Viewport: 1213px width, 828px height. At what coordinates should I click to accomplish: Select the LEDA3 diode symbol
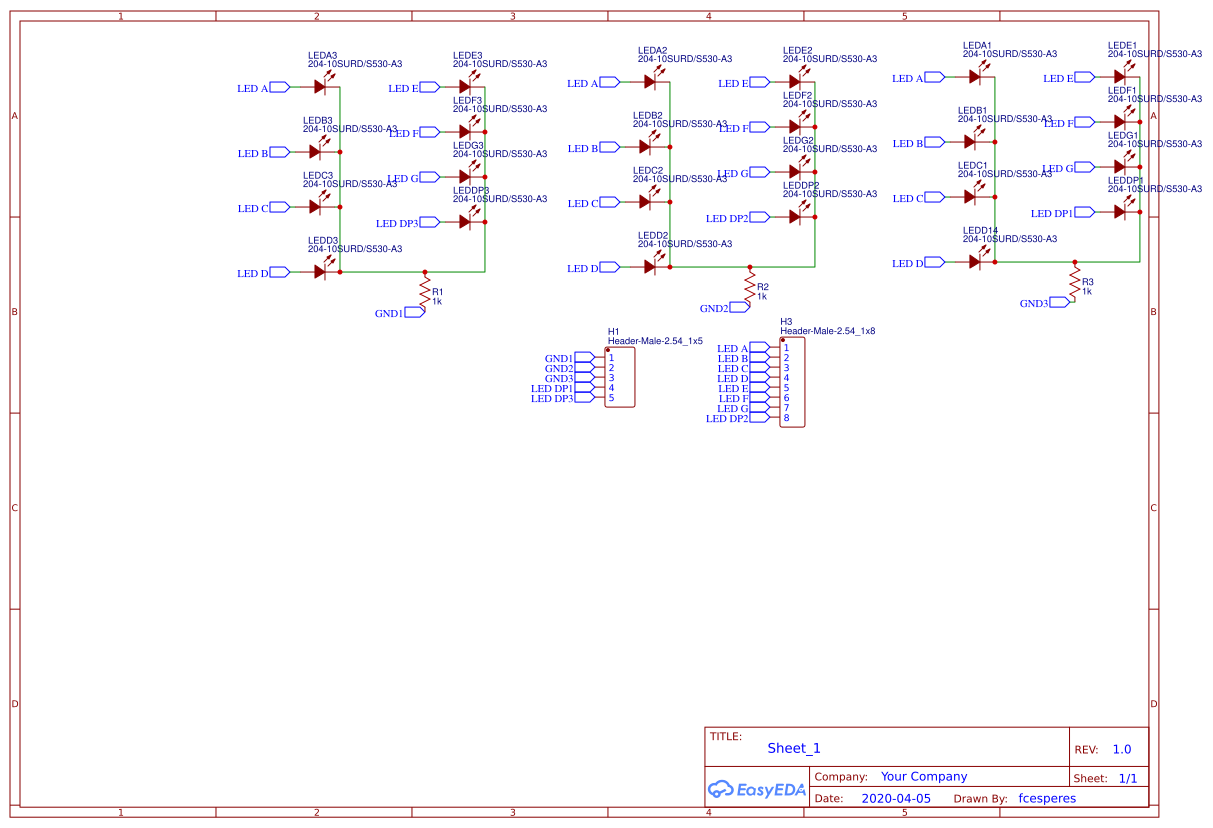tap(320, 87)
